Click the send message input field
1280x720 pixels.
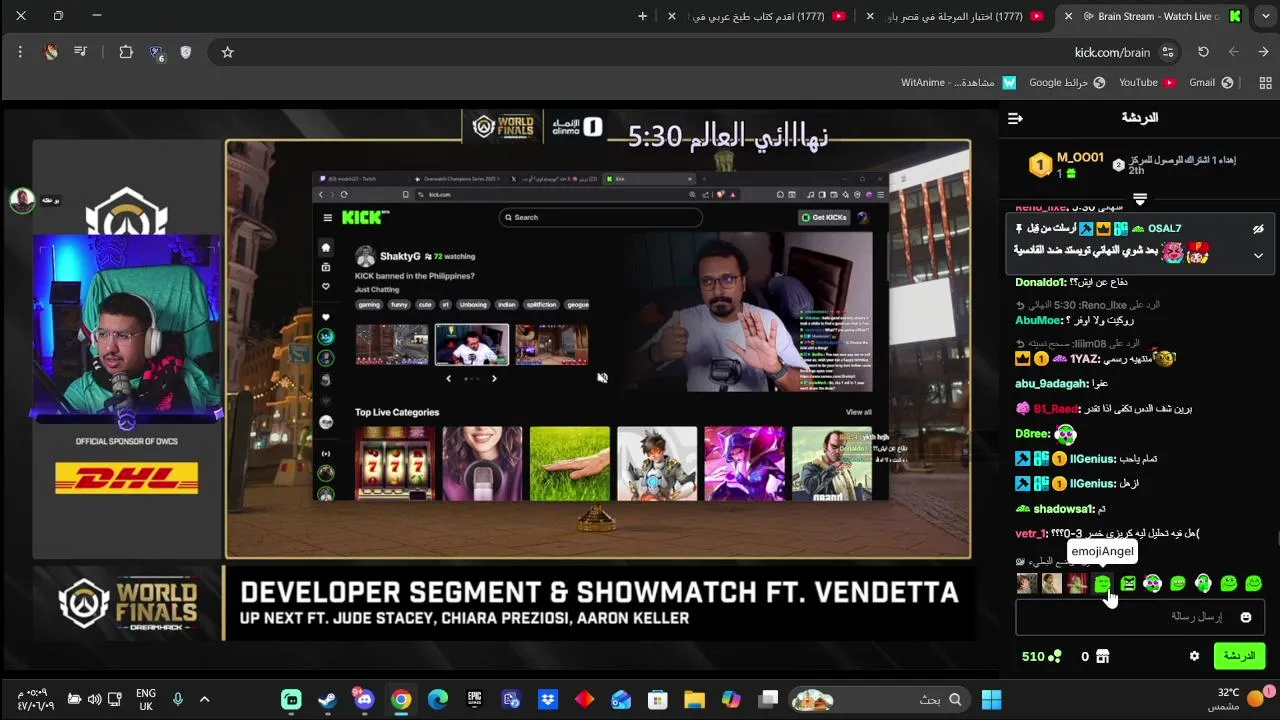(x=1140, y=617)
